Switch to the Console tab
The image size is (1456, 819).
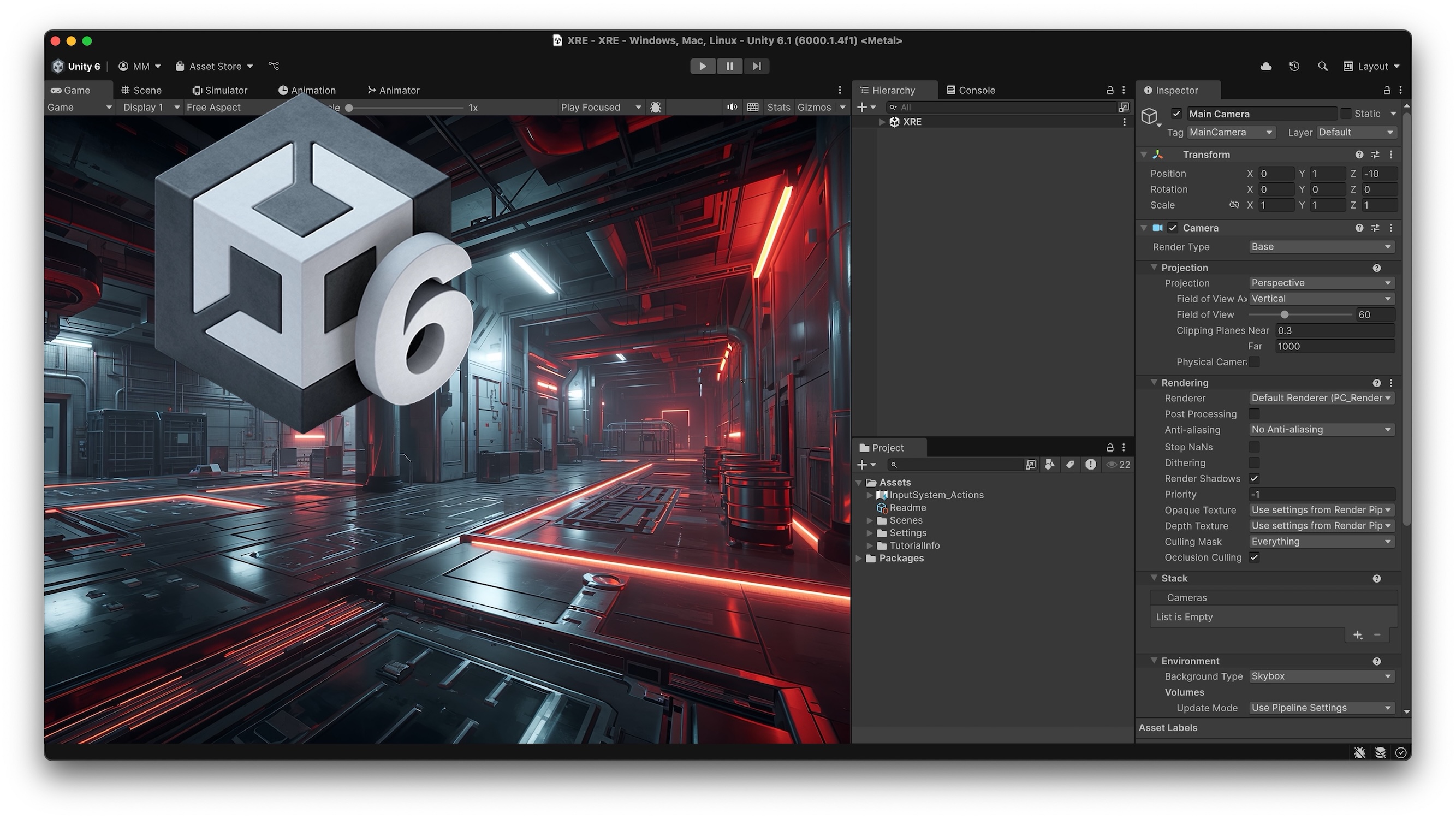pyautogui.click(x=971, y=90)
